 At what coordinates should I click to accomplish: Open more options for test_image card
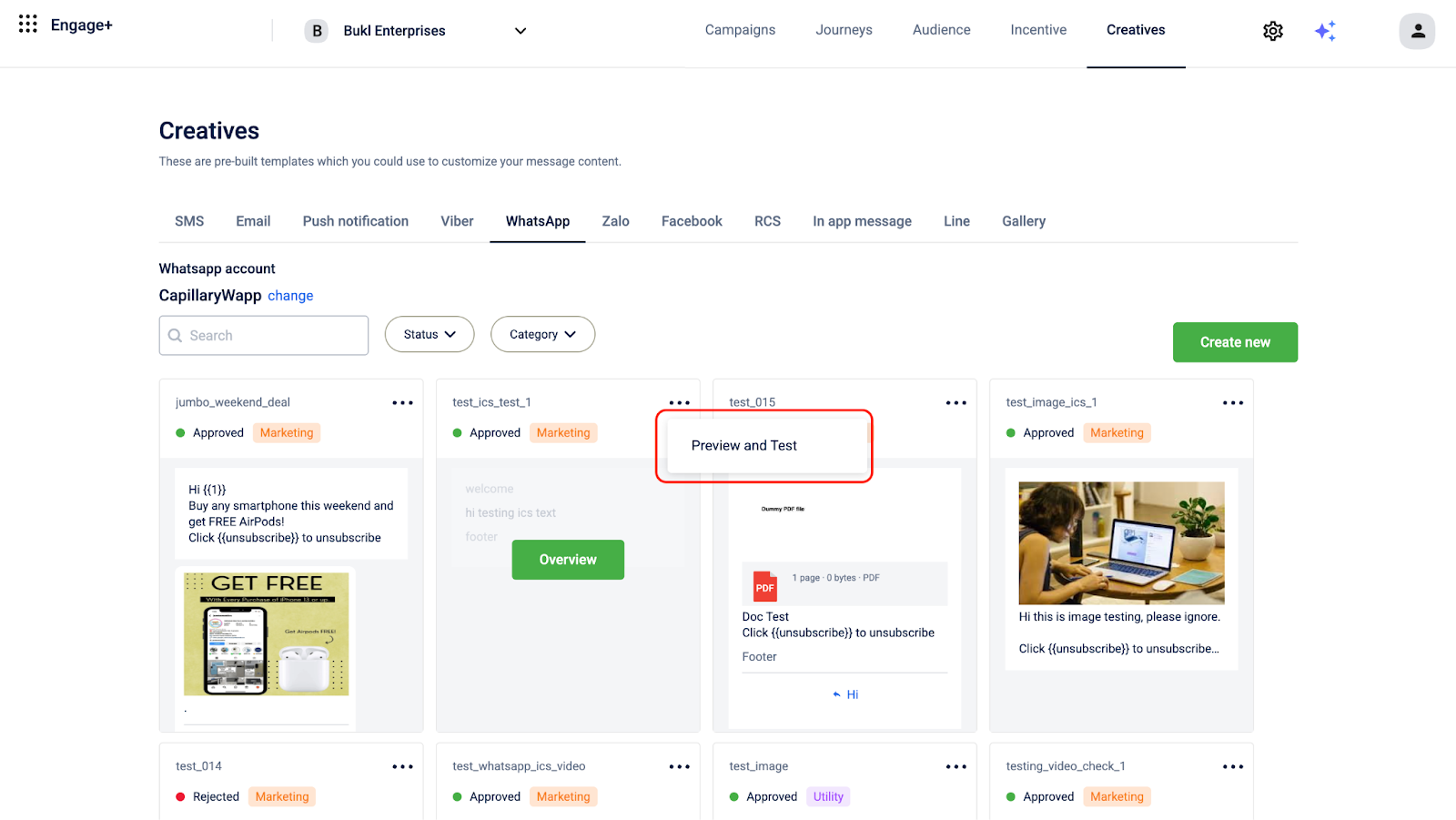pos(955,766)
